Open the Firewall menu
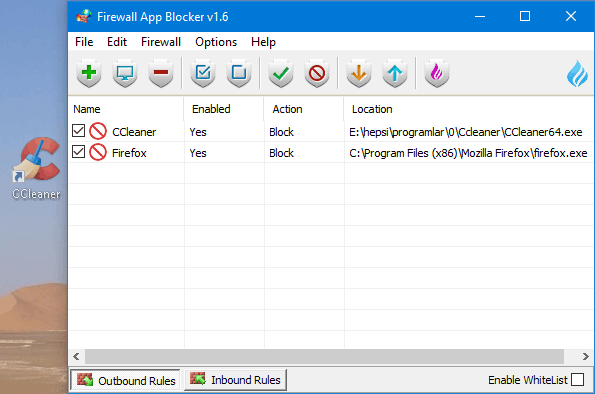595x394 pixels. tap(161, 42)
